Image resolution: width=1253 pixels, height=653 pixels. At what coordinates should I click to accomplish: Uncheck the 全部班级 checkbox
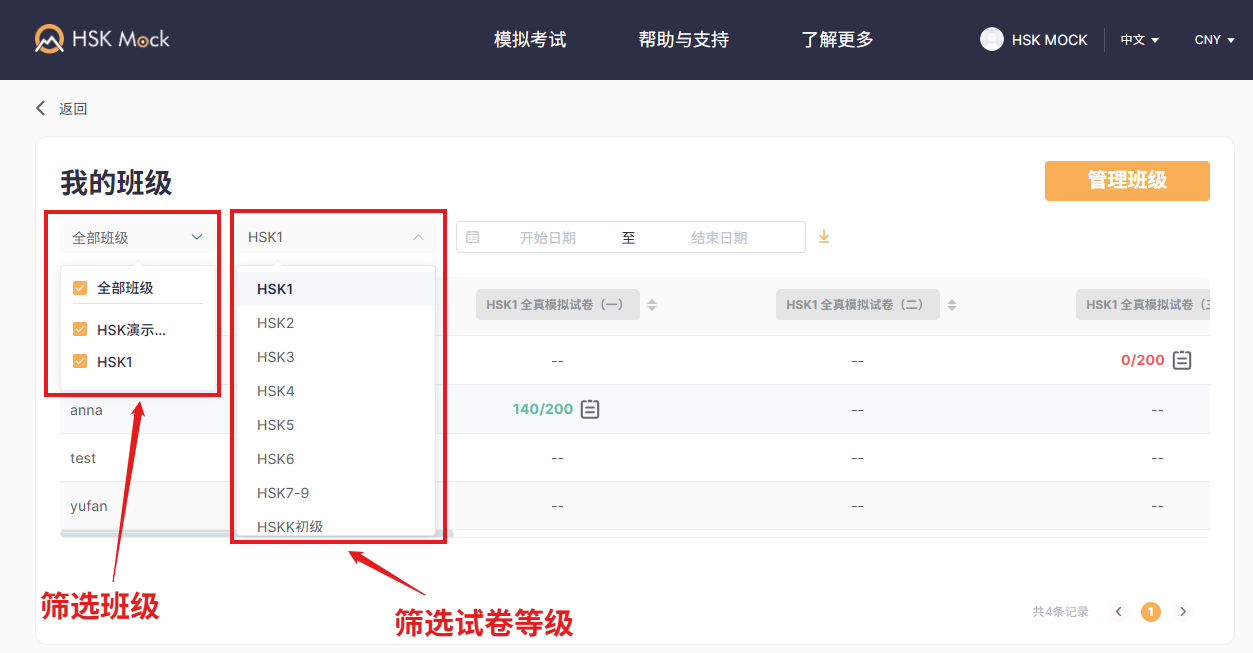coord(79,286)
